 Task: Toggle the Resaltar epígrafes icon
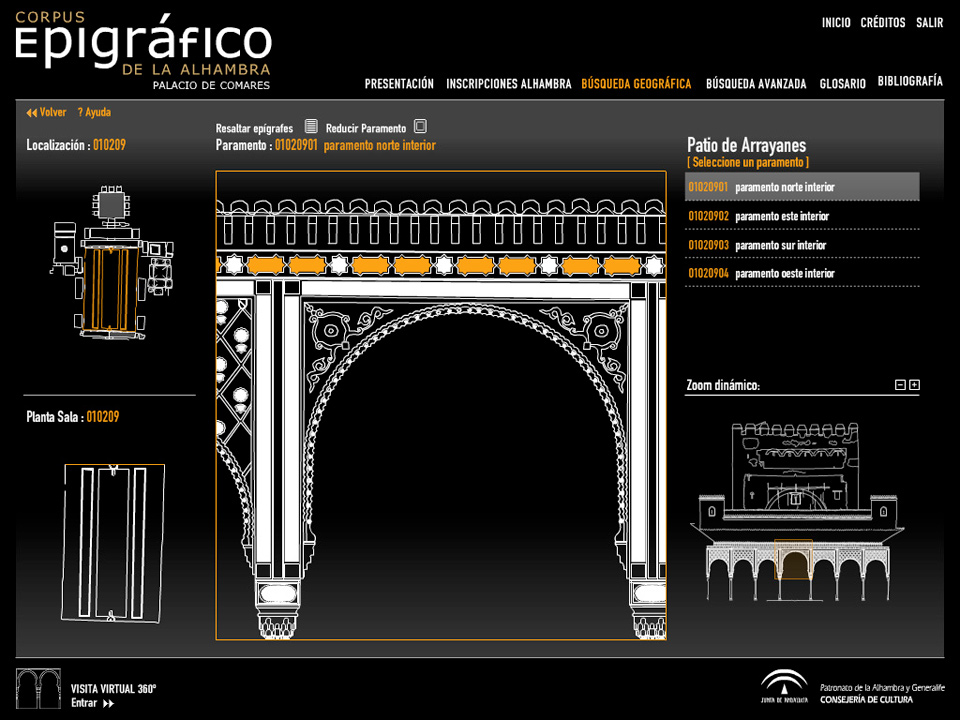pyautogui.click(x=311, y=127)
